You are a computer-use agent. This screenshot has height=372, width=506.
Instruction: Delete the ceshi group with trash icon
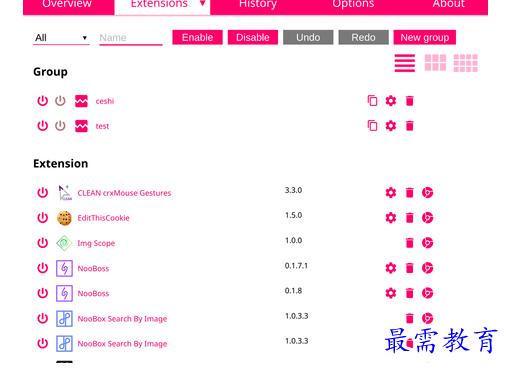[410, 101]
